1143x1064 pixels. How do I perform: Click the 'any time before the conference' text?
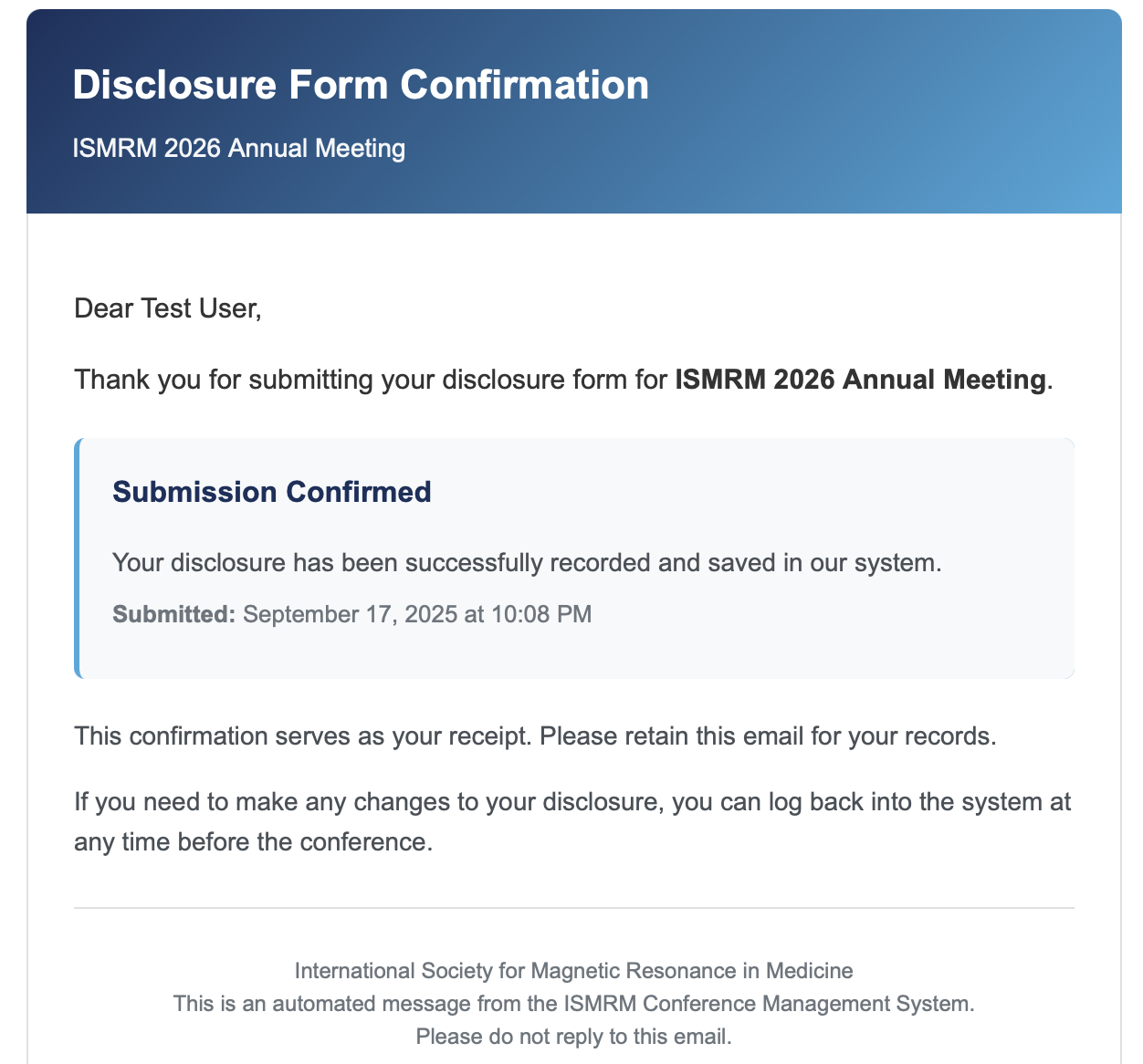[x=253, y=841]
